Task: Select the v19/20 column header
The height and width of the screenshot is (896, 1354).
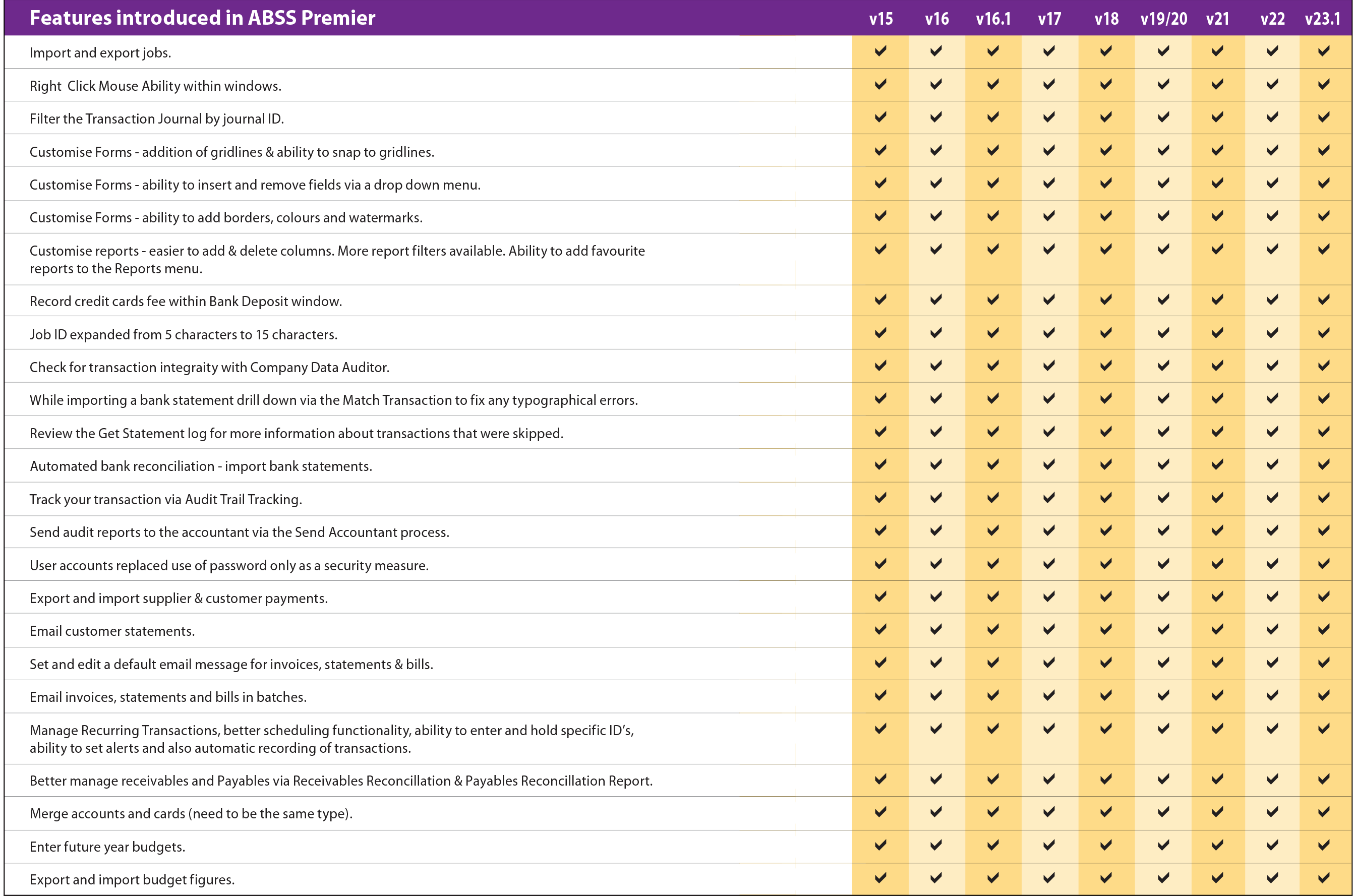Action: [x=1163, y=19]
